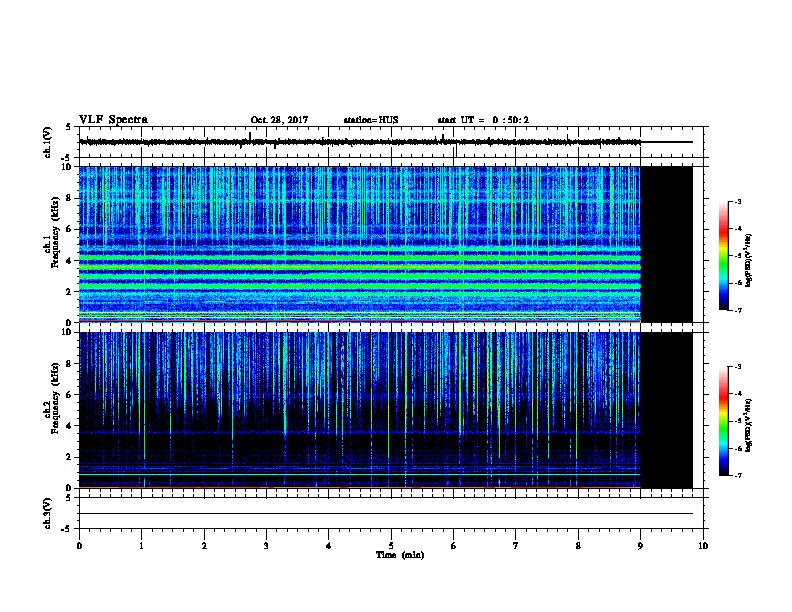The width and height of the screenshot is (792, 612).
Task: Click the ch.1 "Frequency (kHz)" axis label
Action: pyautogui.click(x=55, y=232)
